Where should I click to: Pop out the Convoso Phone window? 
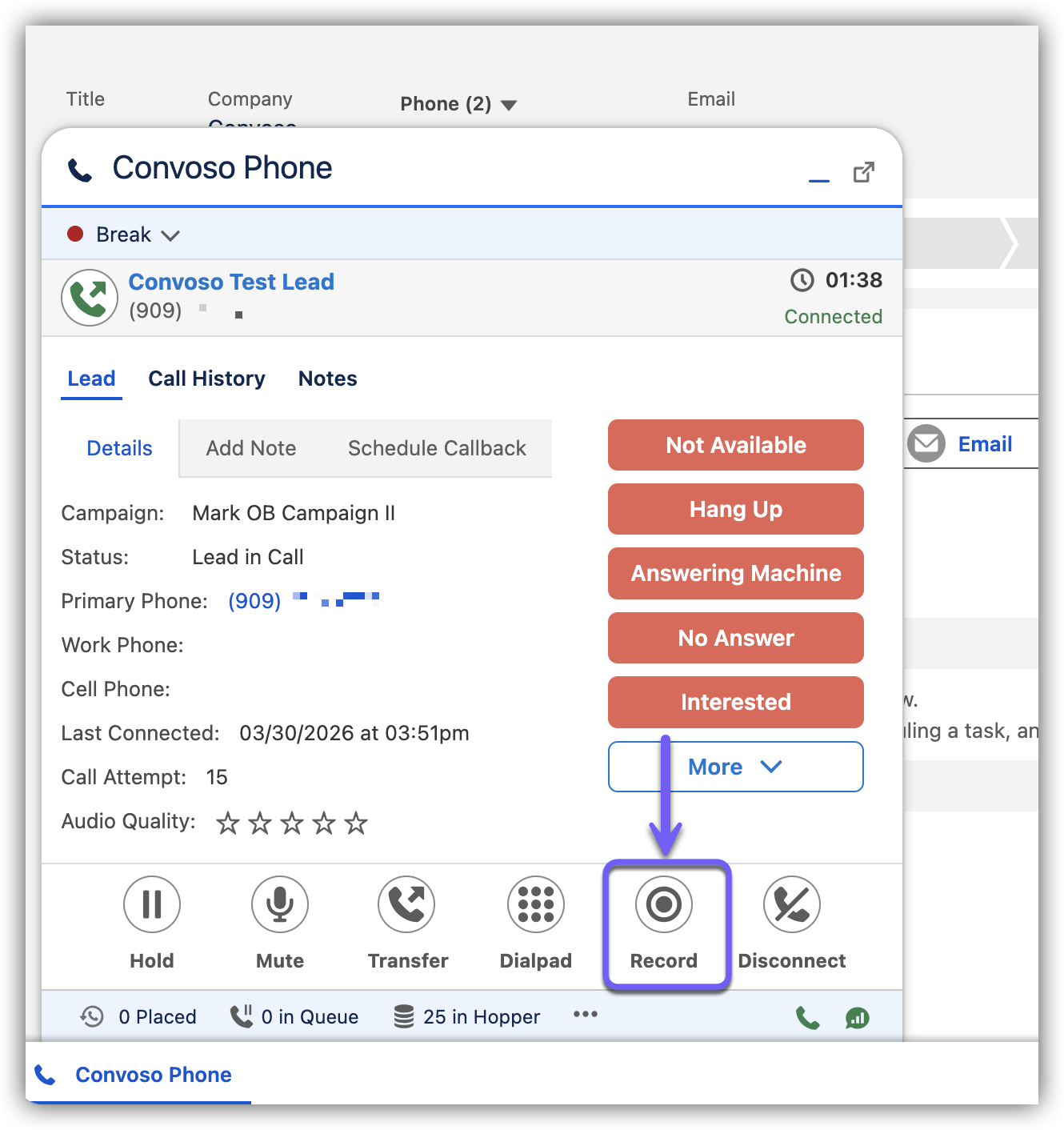point(864,172)
